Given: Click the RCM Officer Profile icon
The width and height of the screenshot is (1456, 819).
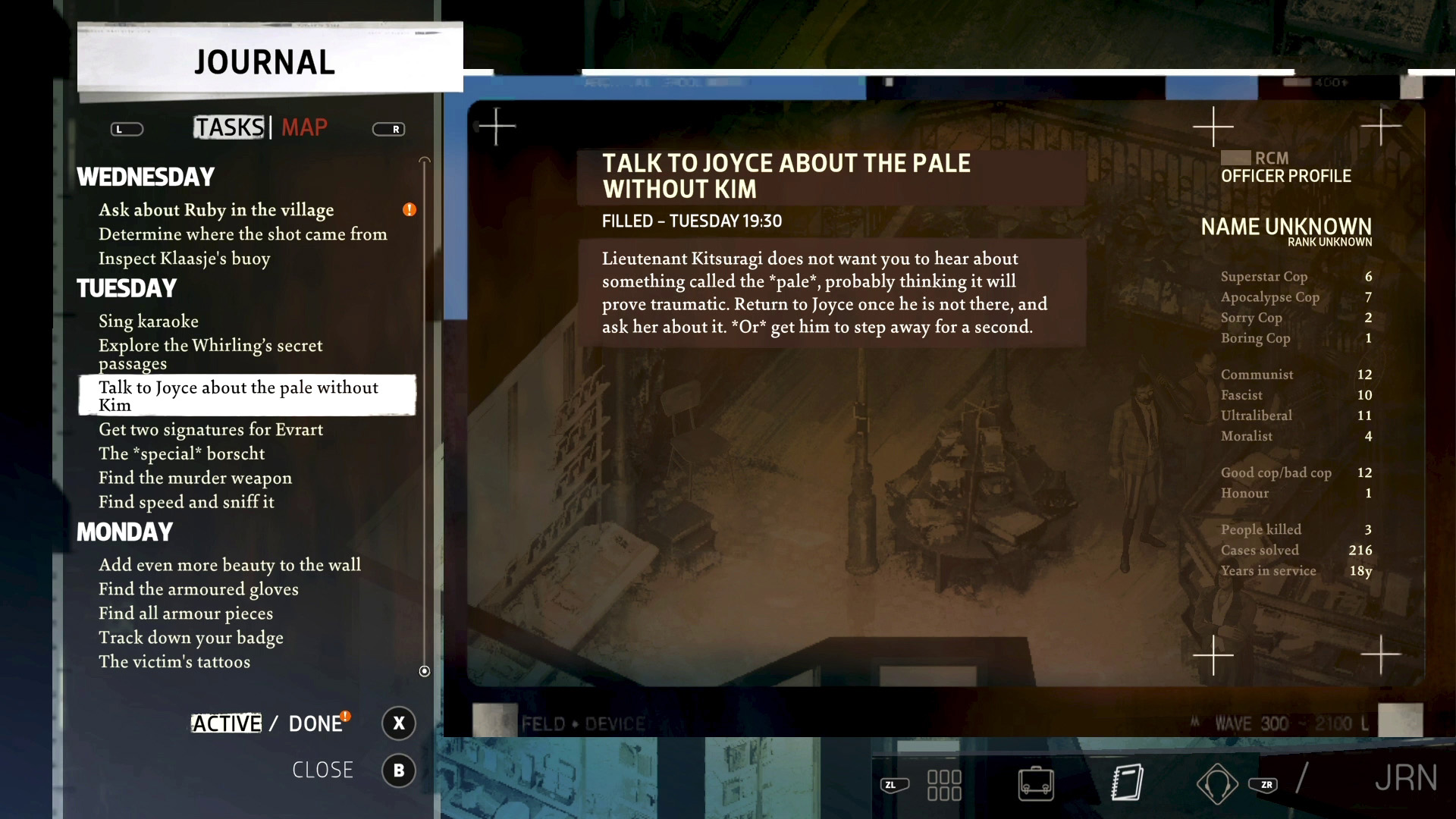Looking at the screenshot, I should pos(1234,157).
